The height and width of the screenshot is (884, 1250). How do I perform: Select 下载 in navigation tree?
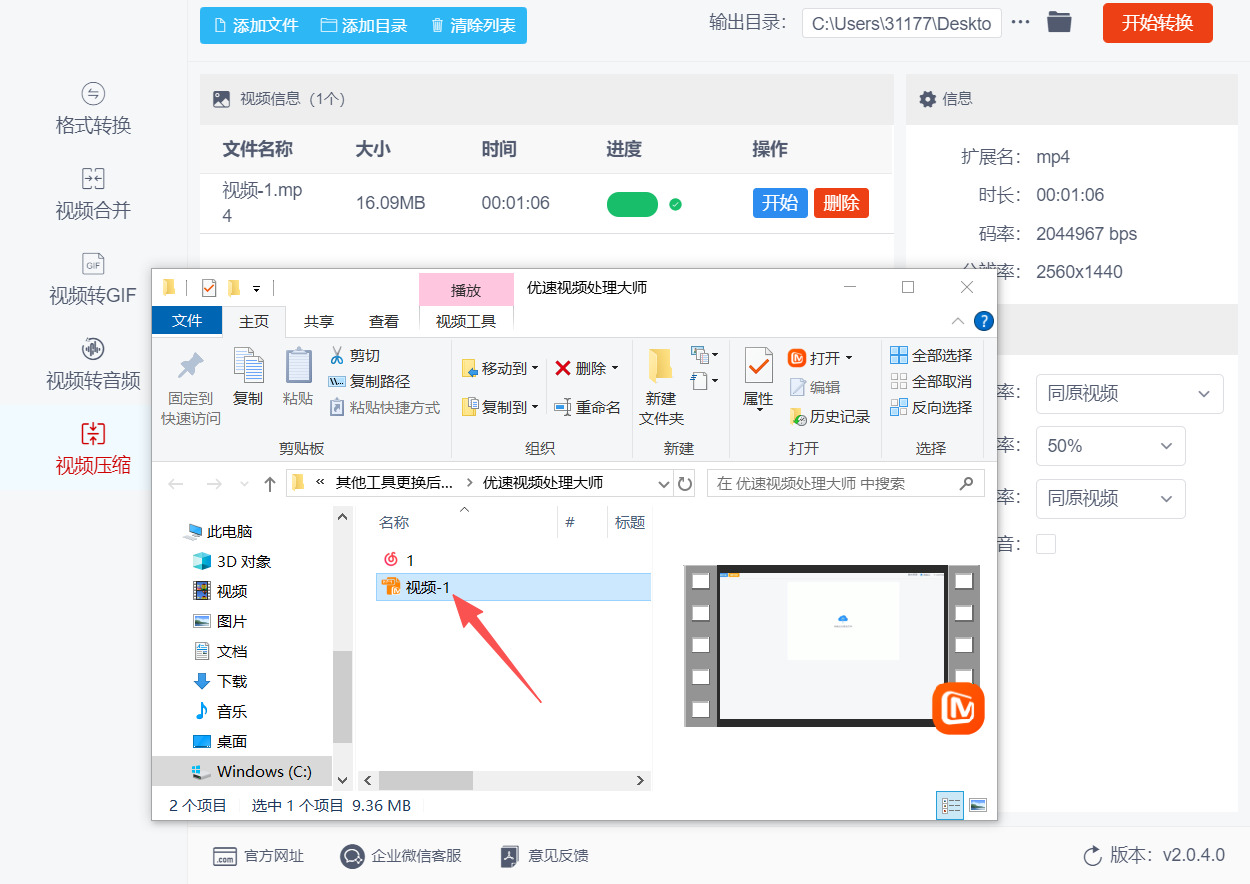click(219, 681)
